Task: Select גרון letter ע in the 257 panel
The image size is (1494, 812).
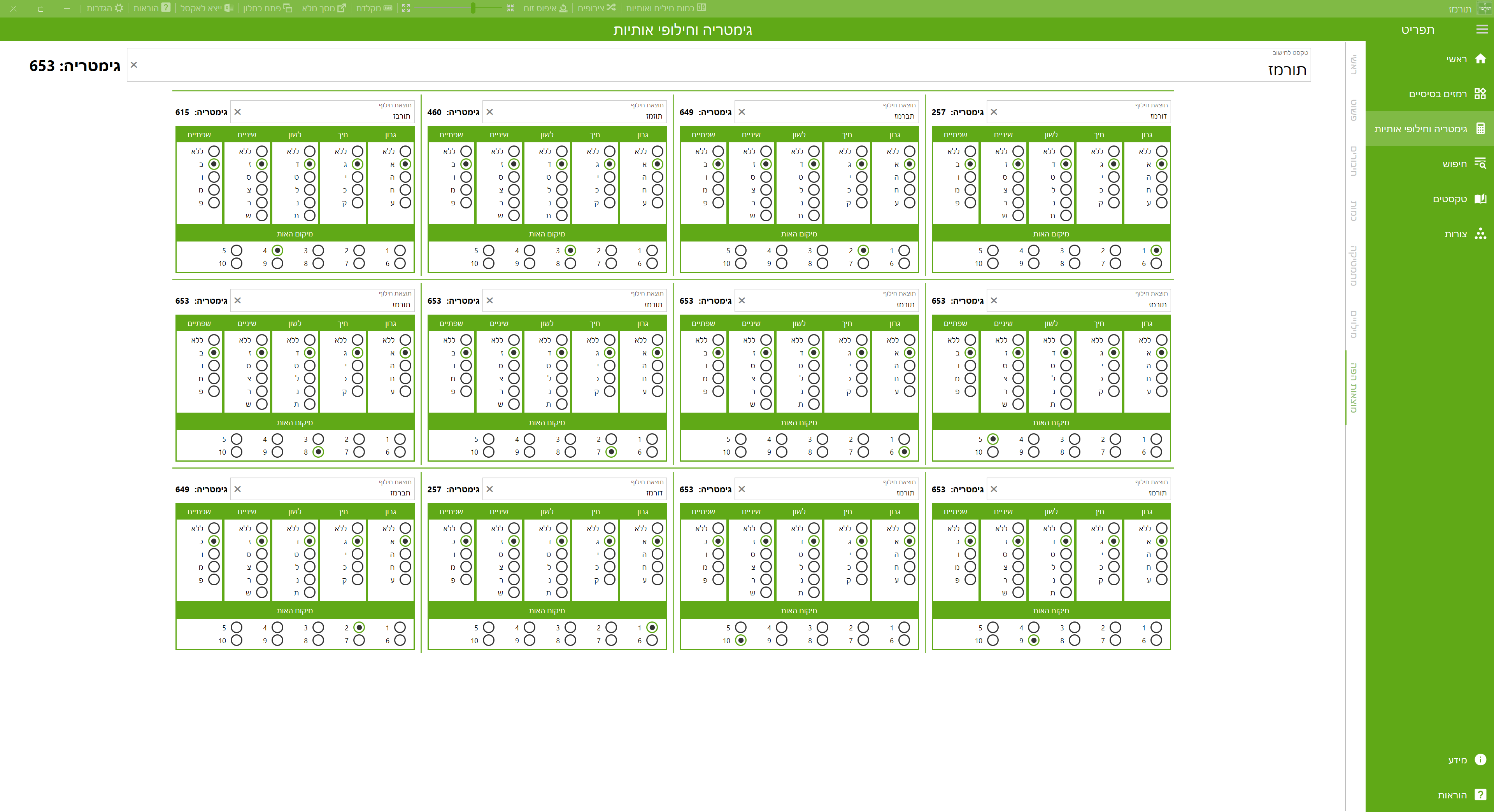Action: coord(1161,203)
